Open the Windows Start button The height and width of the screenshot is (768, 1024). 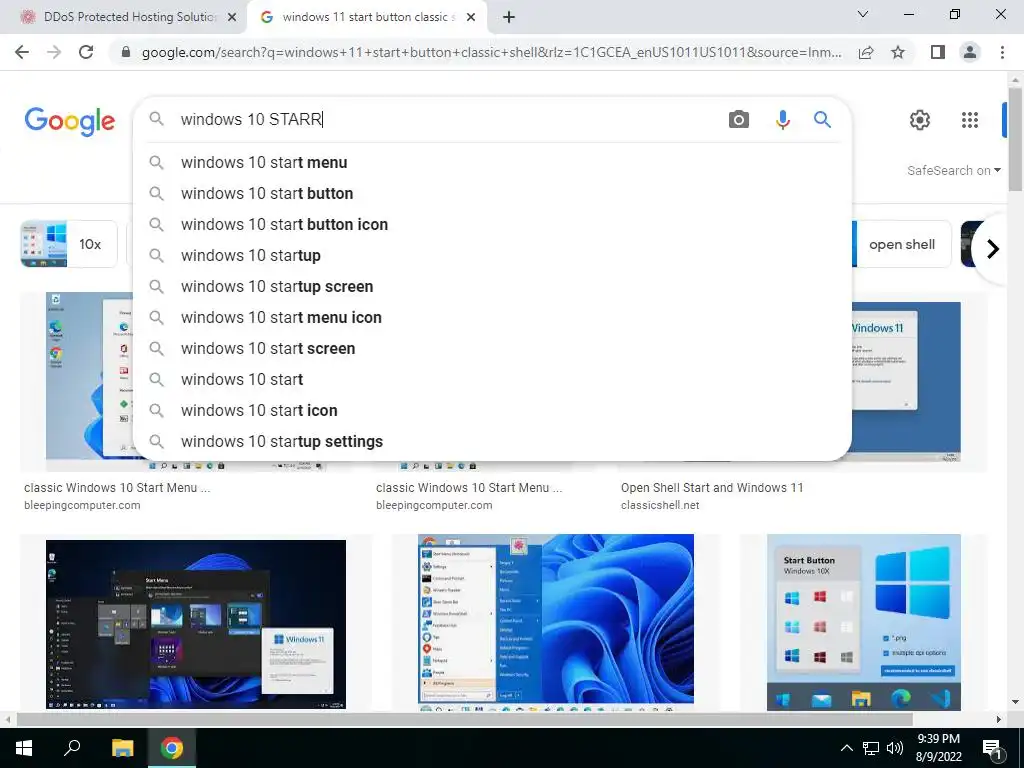coord(24,748)
